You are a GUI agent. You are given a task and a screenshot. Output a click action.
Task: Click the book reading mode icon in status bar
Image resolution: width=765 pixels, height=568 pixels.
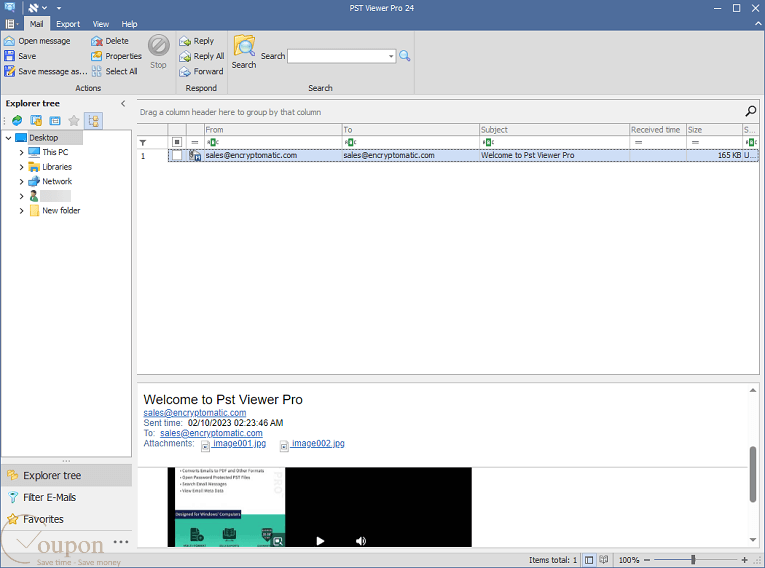point(604,560)
